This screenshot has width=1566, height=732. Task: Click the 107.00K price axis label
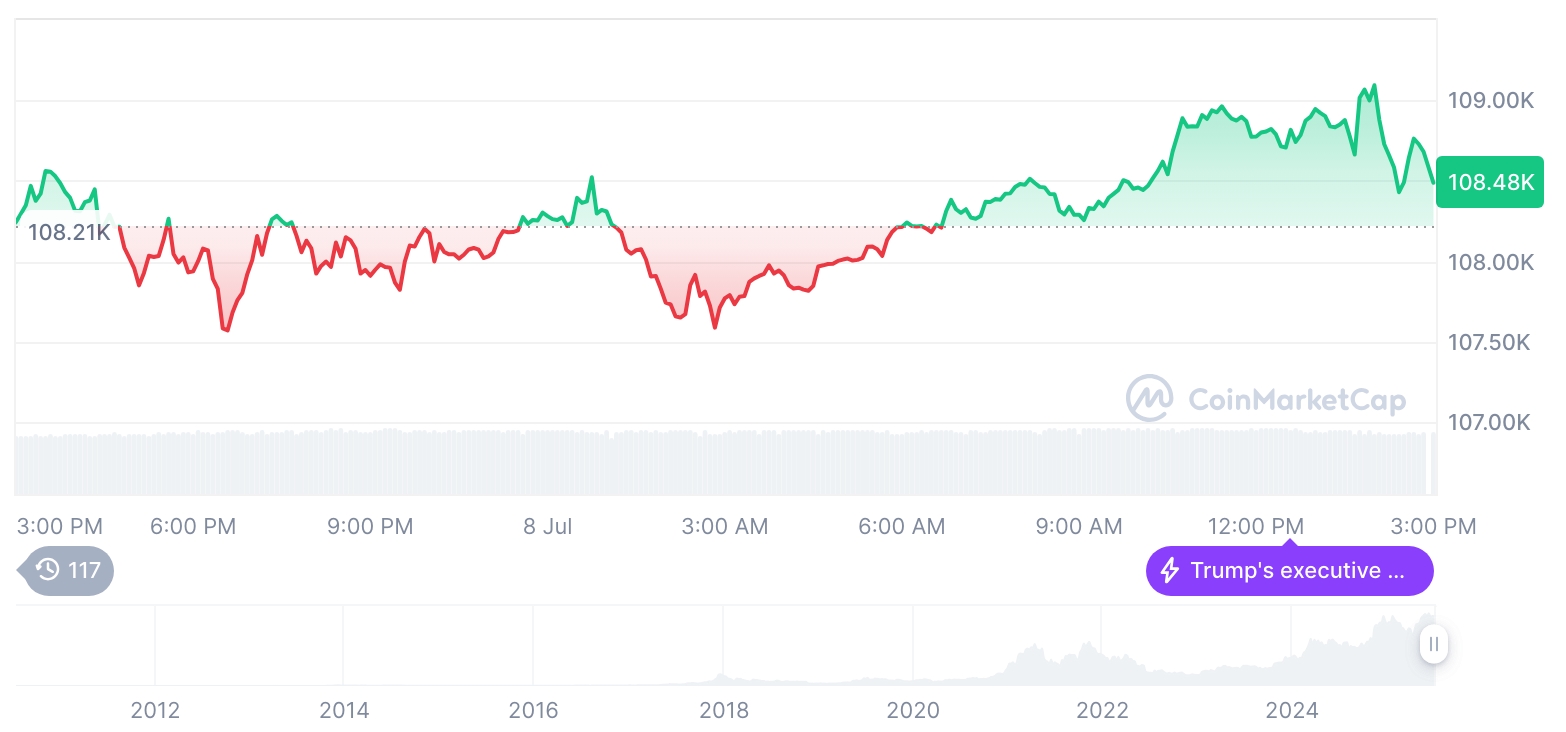pos(1490,423)
